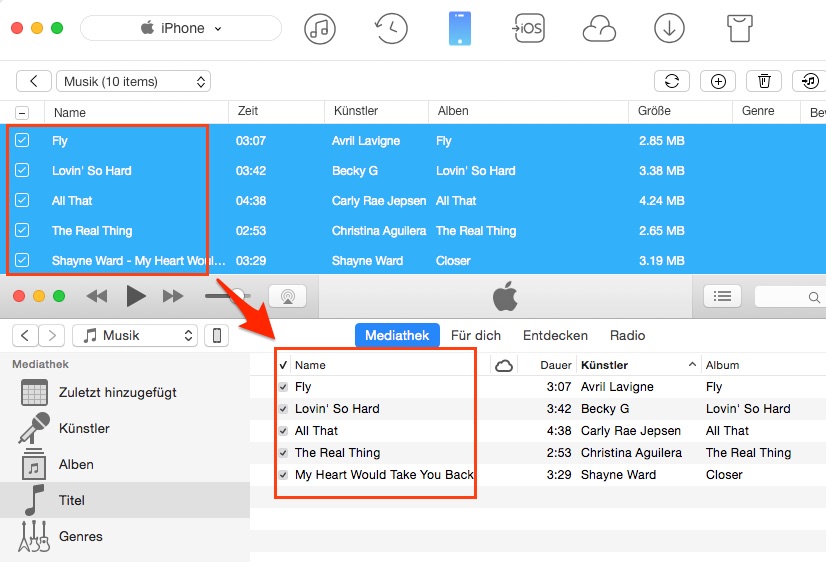The image size is (826, 562).
Task: Click the iTunes back navigation arrow
Action: click(25, 336)
